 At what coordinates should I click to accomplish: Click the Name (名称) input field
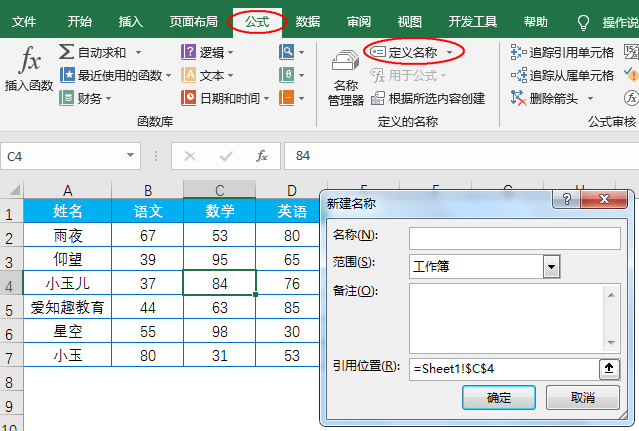[515, 238]
